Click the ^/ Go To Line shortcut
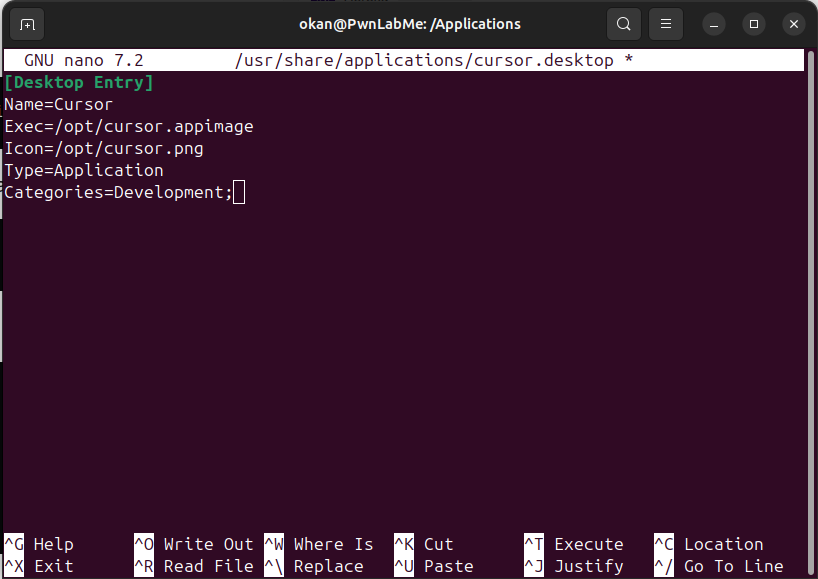This screenshot has height=579, width=818. click(719, 566)
